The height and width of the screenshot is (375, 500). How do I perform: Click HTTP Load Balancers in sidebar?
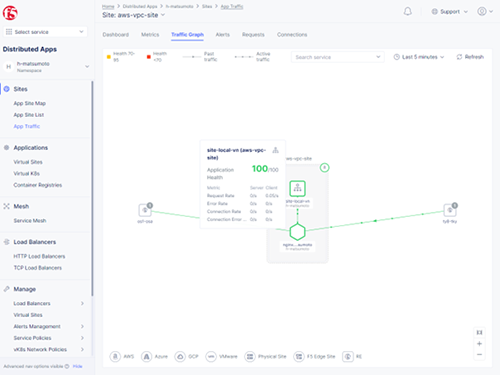39,256
